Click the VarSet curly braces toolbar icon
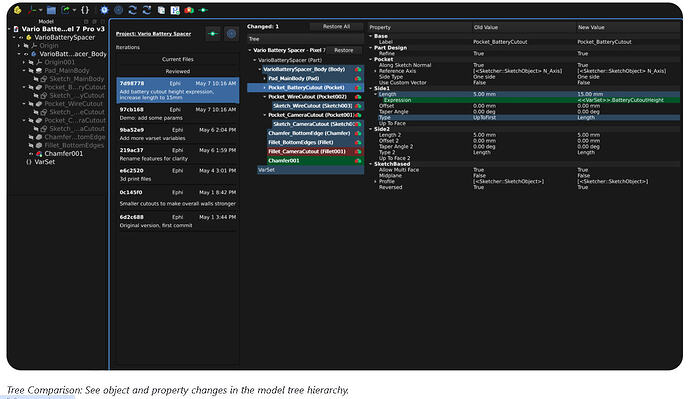Image resolution: width=690 pixels, height=399 pixels. 85,10
